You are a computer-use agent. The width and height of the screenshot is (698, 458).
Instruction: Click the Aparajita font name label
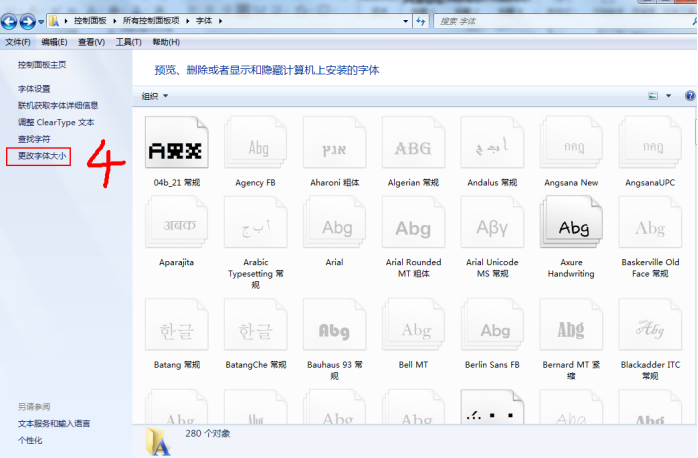[177, 262]
